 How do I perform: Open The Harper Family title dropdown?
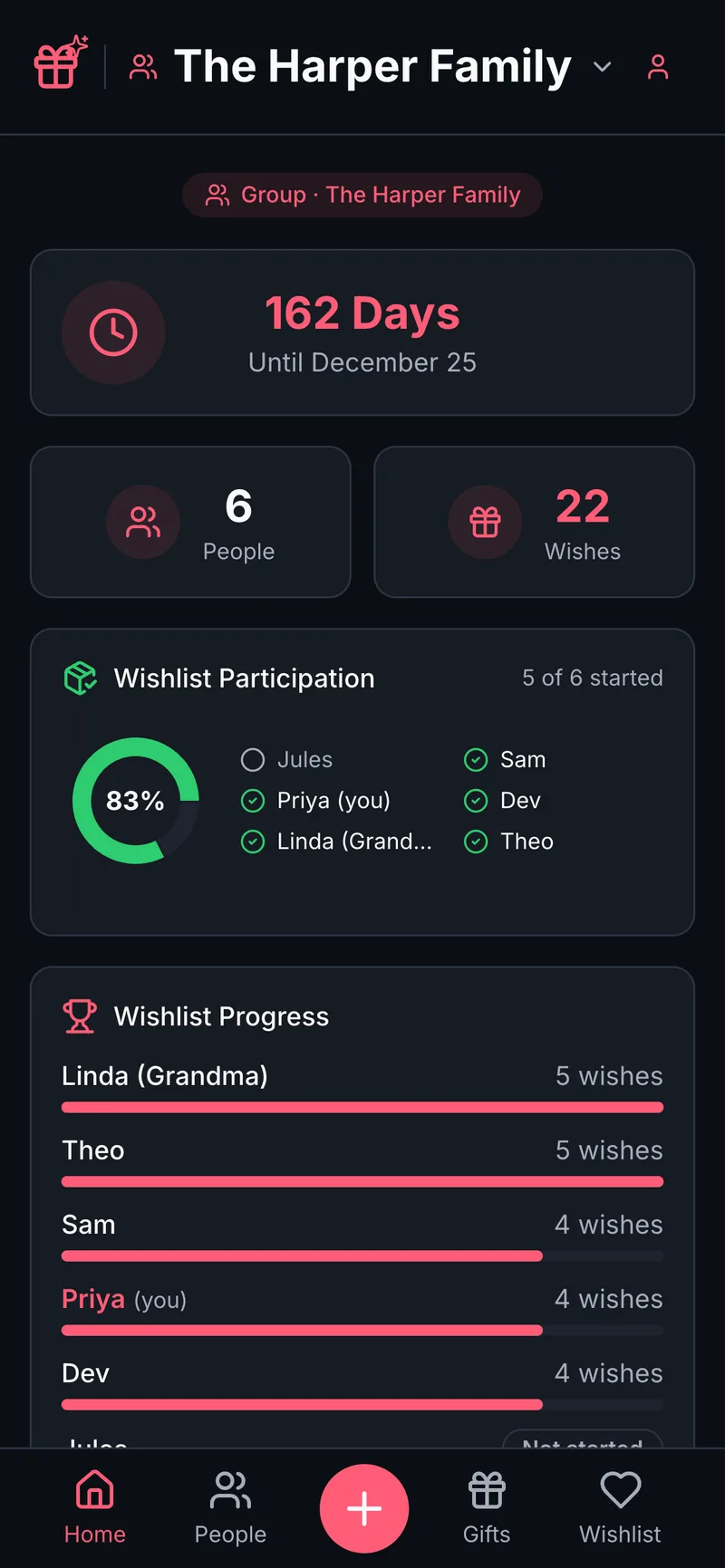pyautogui.click(x=372, y=67)
